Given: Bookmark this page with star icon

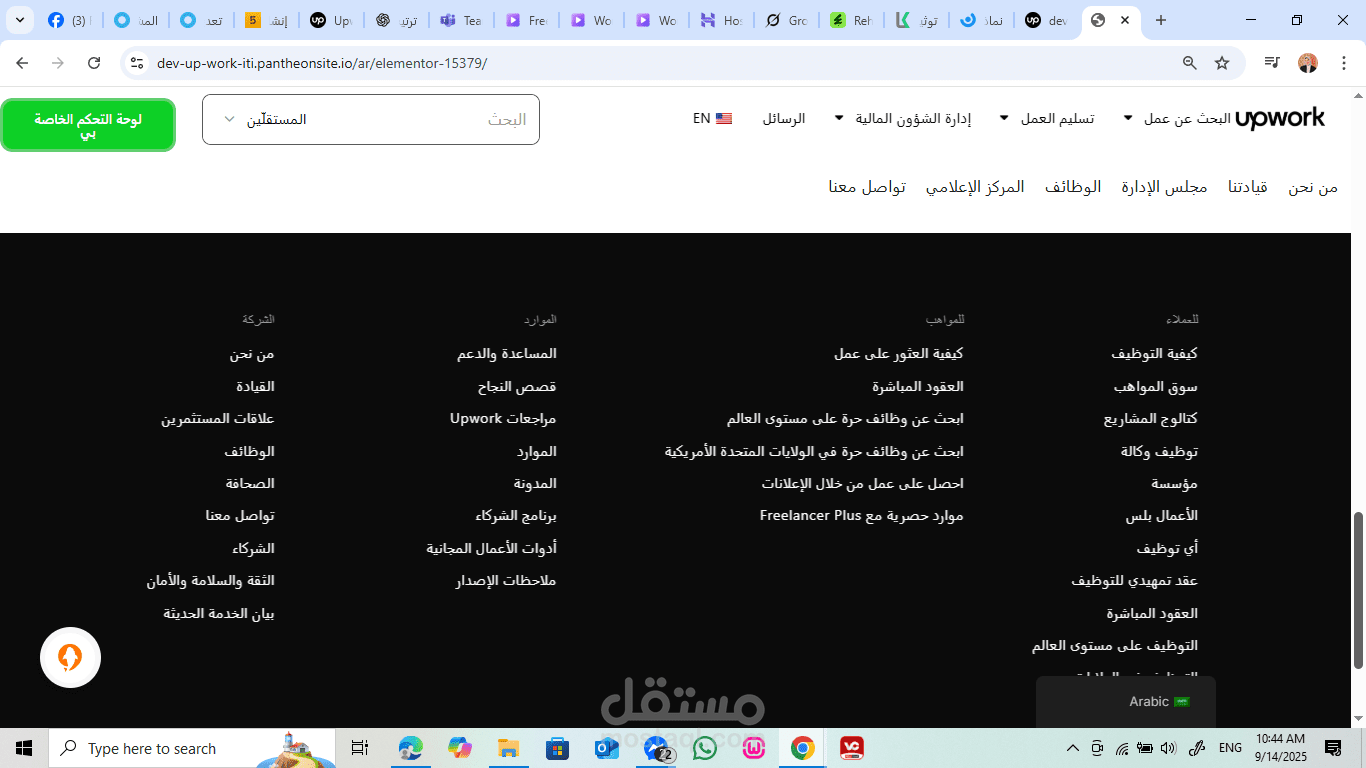Looking at the screenshot, I should [1222, 63].
